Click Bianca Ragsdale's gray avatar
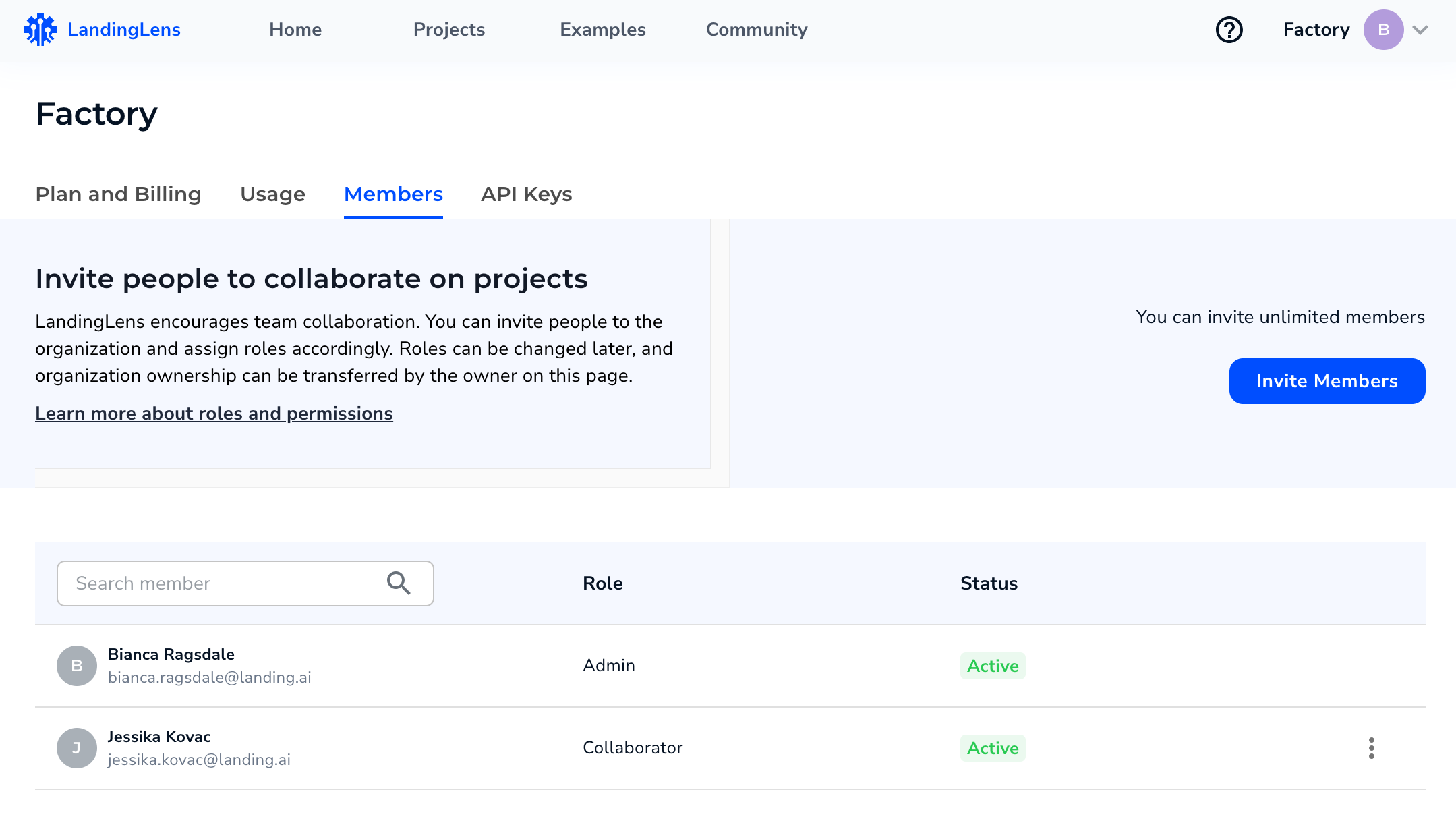Image resolution: width=1456 pixels, height=827 pixels. click(77, 666)
